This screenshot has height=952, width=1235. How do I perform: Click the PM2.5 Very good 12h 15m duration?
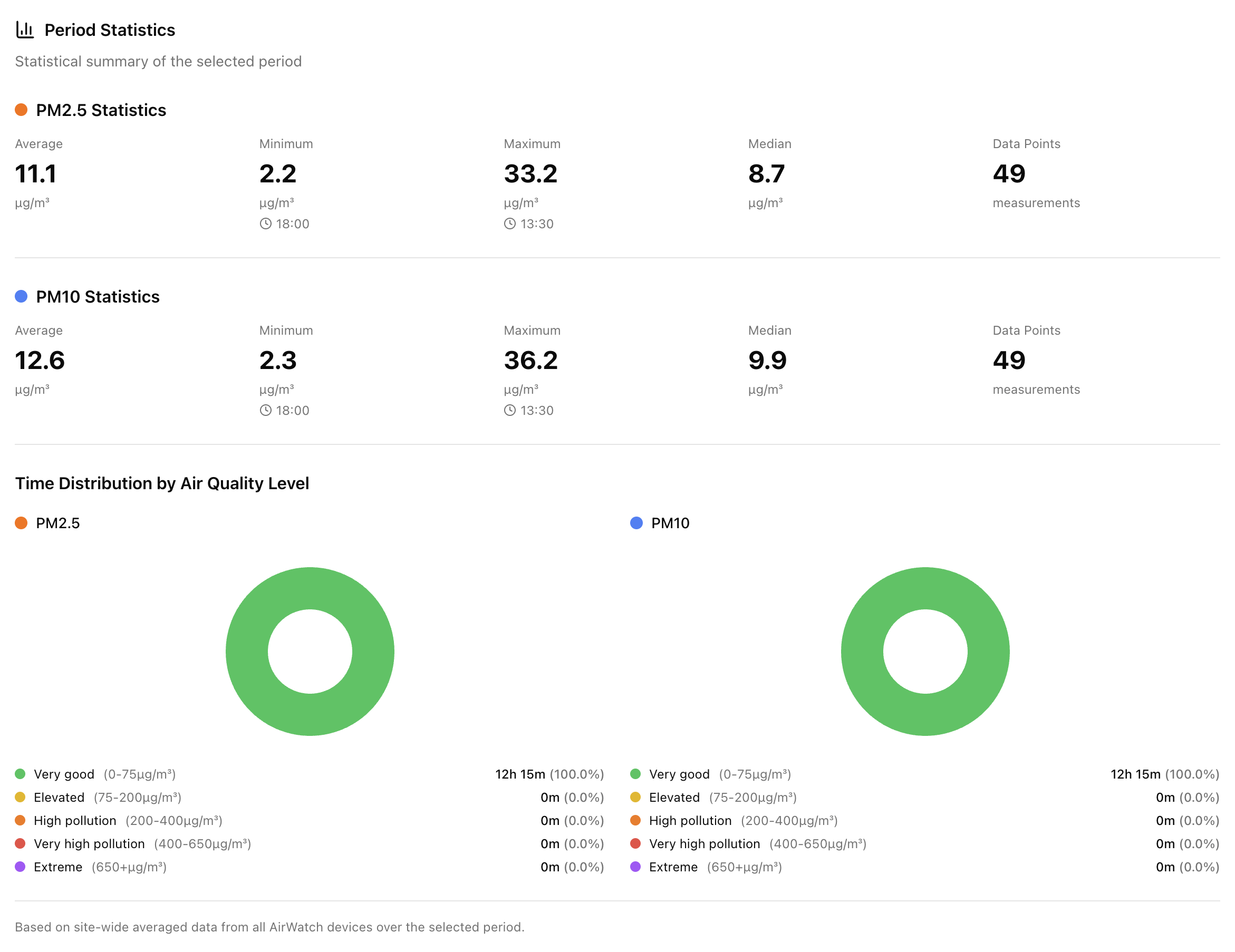(x=519, y=774)
